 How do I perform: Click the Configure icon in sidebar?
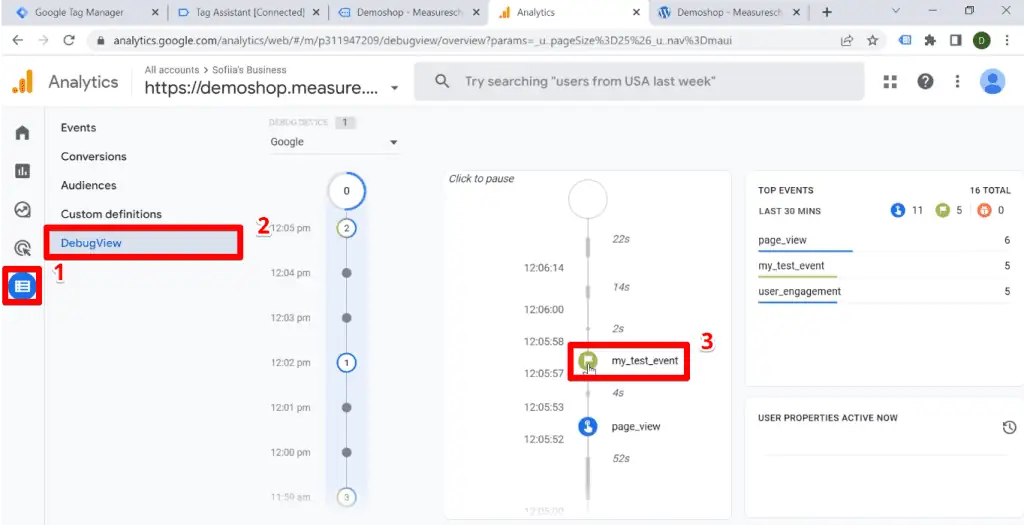[x=22, y=286]
